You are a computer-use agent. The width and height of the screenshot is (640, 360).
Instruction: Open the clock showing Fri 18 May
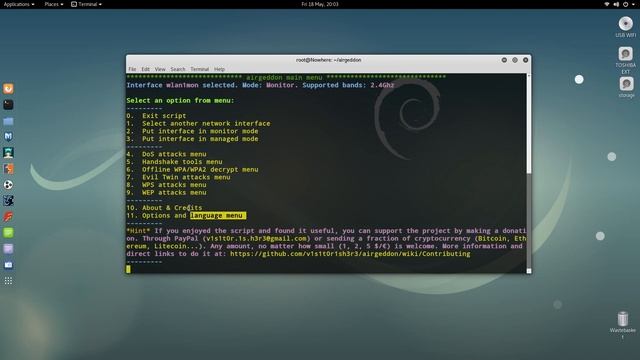(320, 4)
